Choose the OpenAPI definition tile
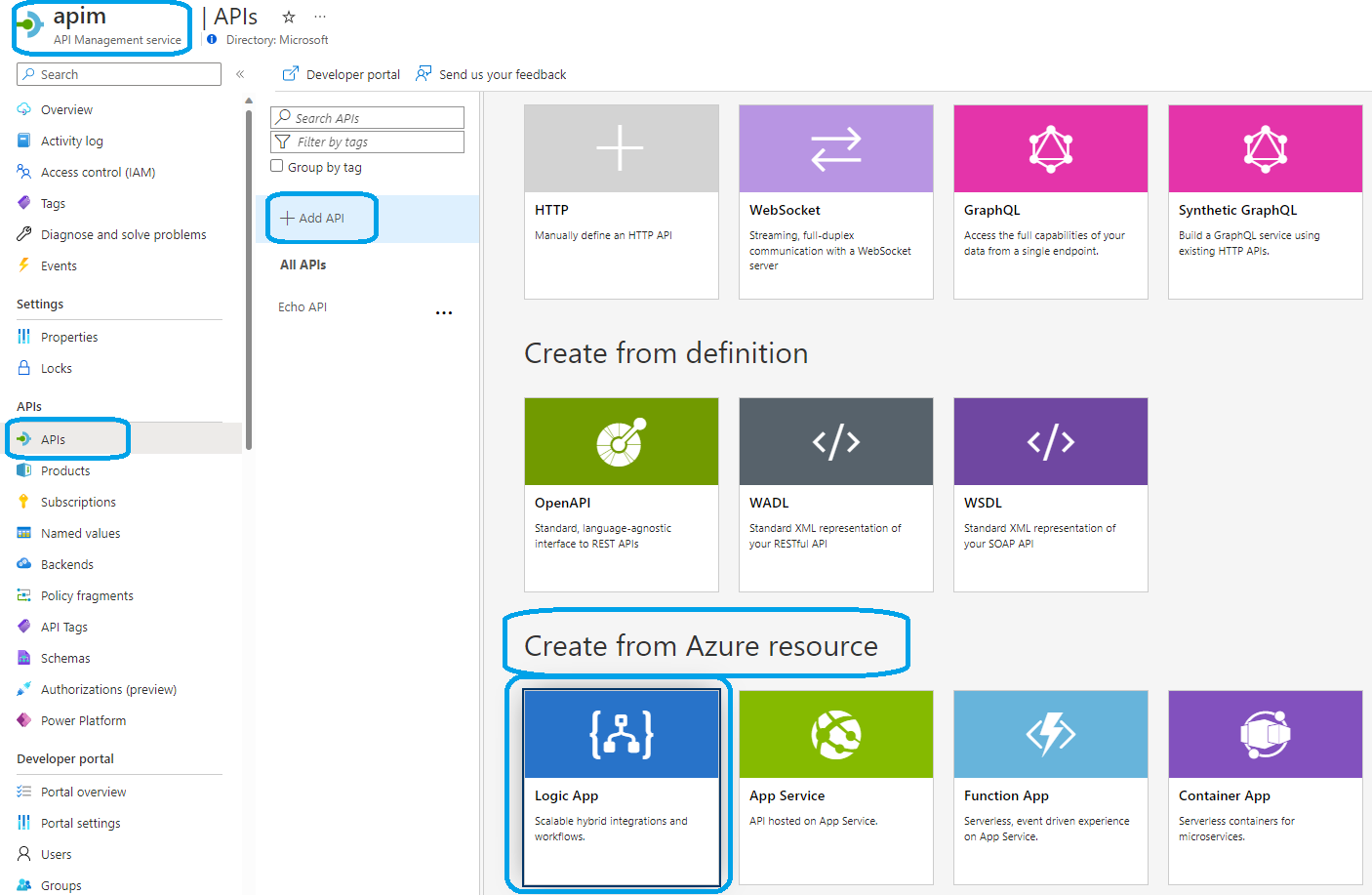The height and width of the screenshot is (895, 1372). tap(622, 495)
